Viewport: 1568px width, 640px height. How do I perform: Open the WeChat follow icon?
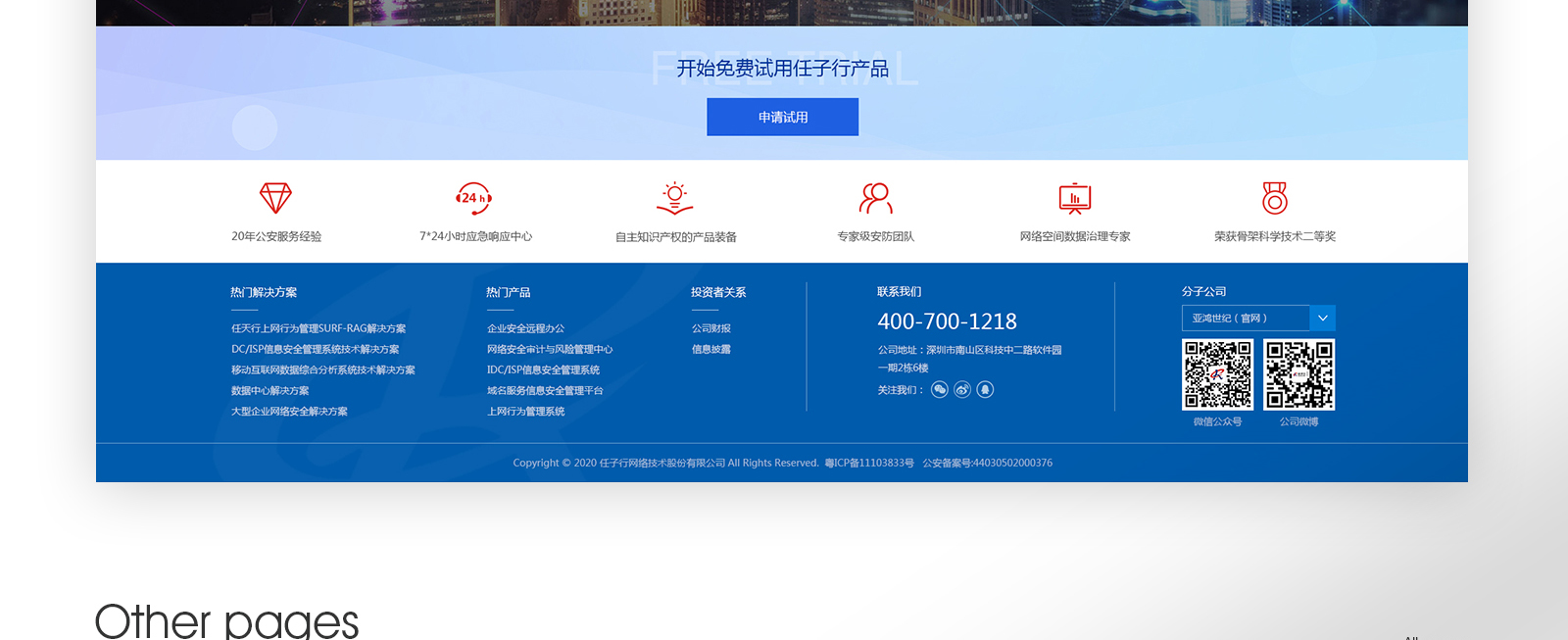click(940, 390)
